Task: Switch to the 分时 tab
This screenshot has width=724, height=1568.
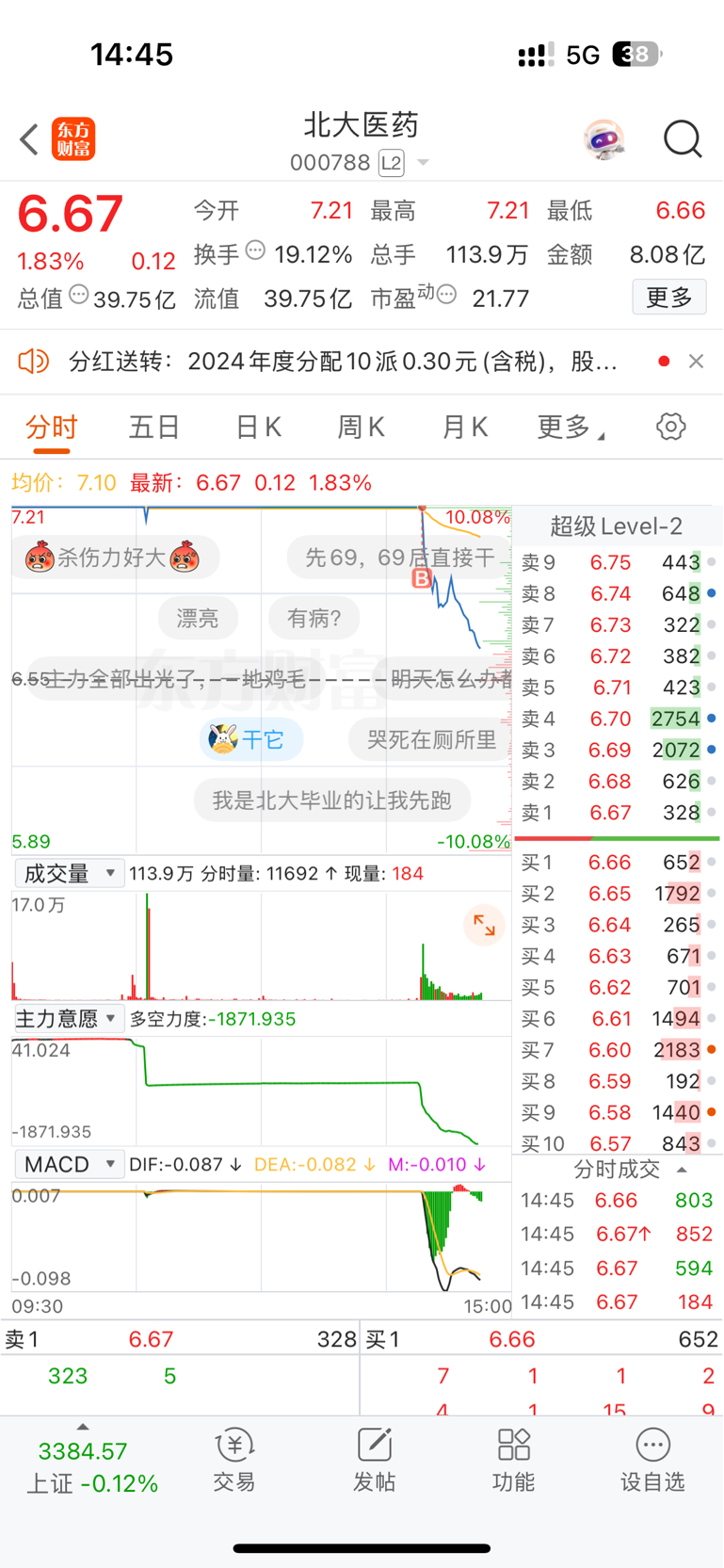Action: click(x=52, y=428)
